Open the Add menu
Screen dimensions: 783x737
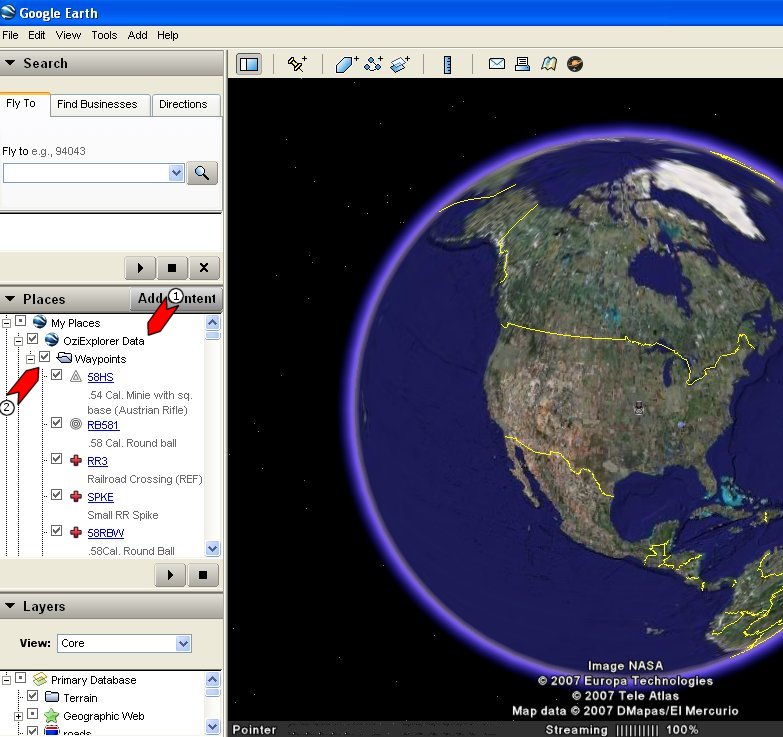pyautogui.click(x=137, y=35)
